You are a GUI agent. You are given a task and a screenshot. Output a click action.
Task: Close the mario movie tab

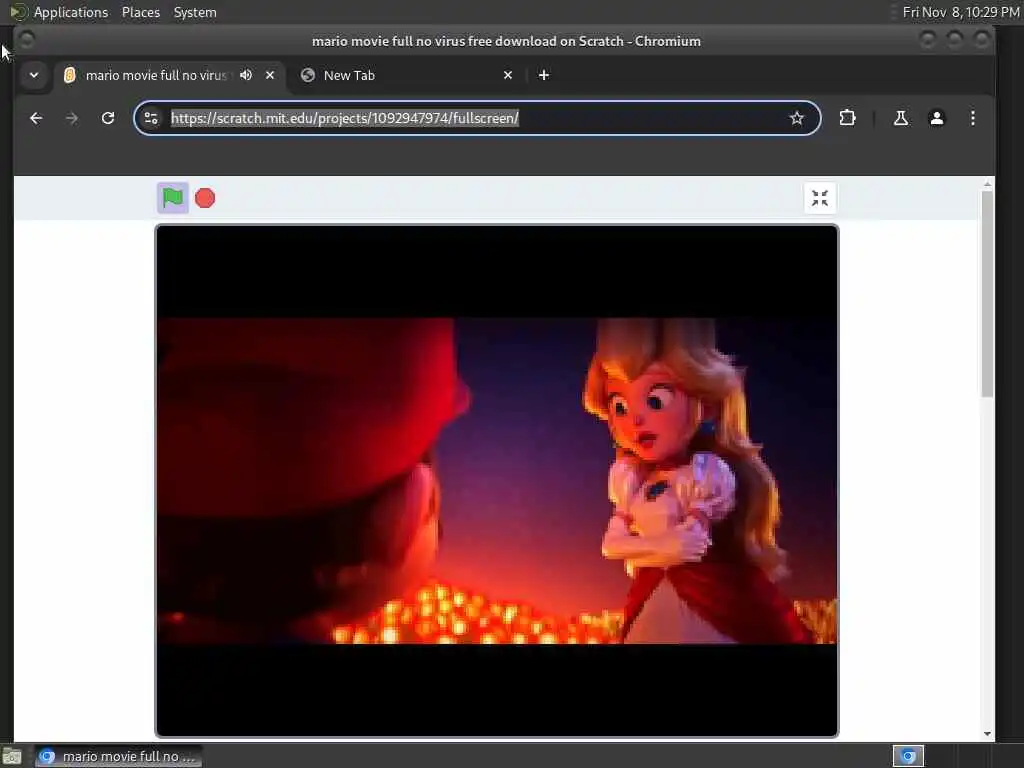coord(270,75)
